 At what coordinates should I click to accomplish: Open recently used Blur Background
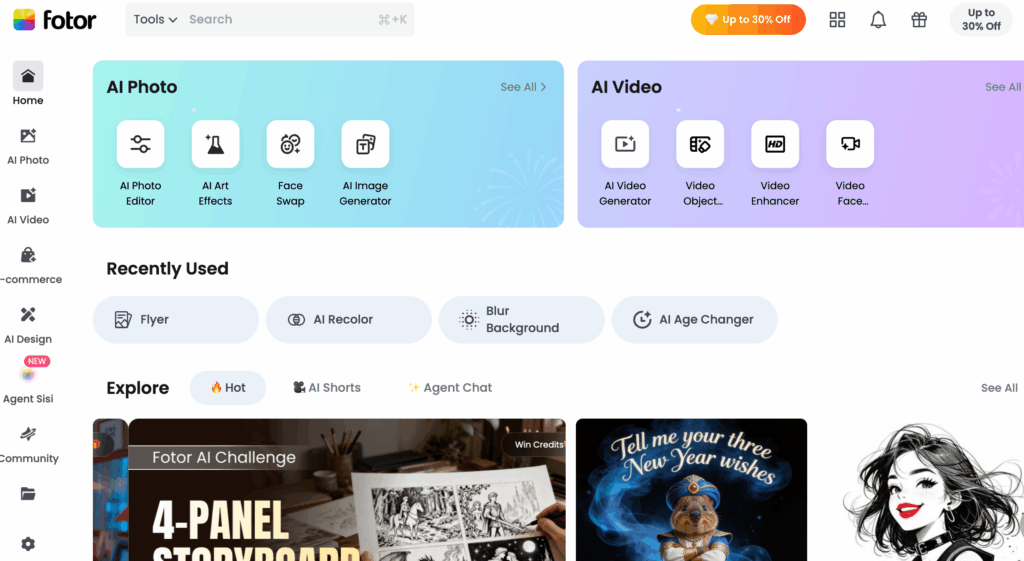(521, 319)
